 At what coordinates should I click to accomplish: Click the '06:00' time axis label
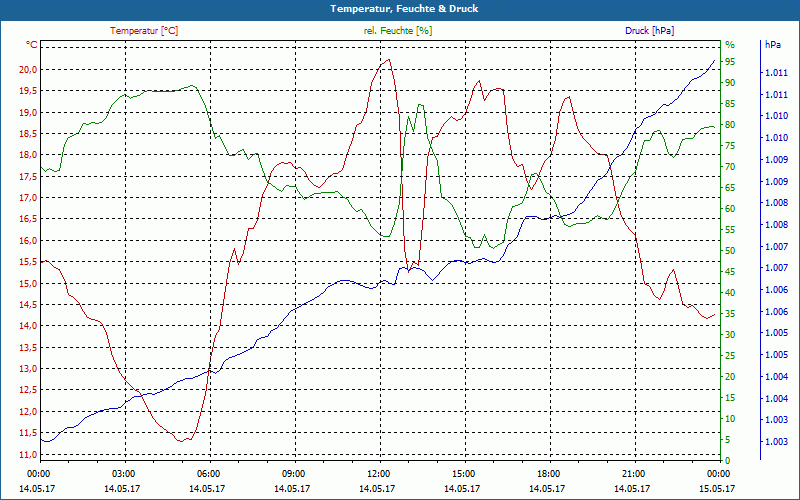[210, 473]
